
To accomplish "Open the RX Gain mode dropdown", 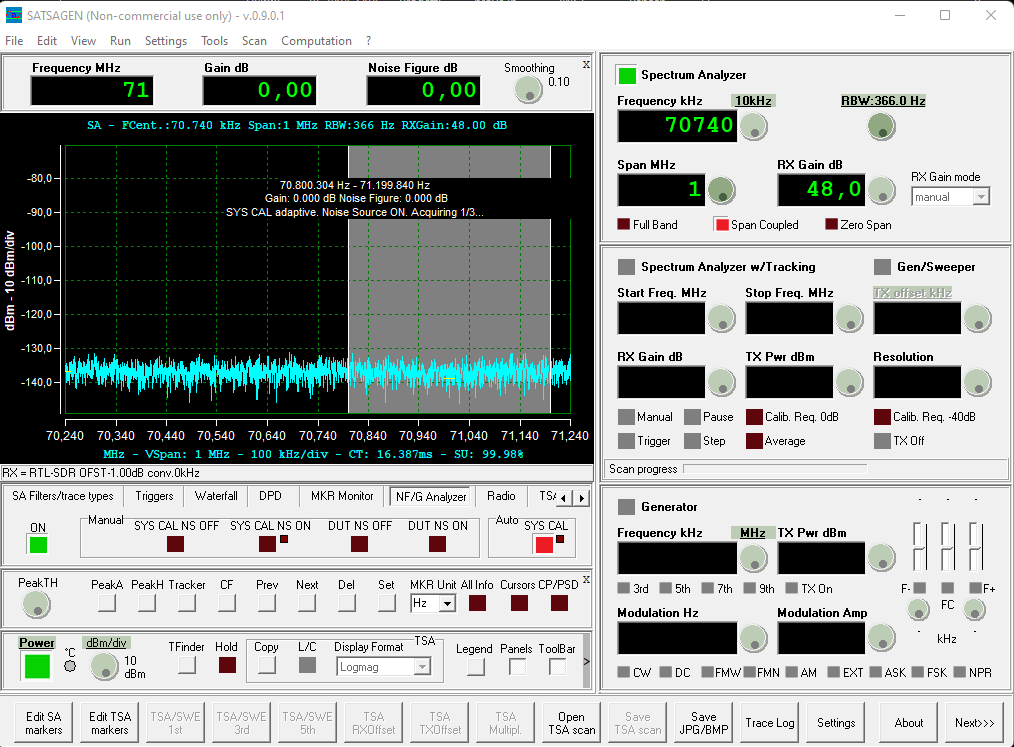I will (x=981, y=197).
